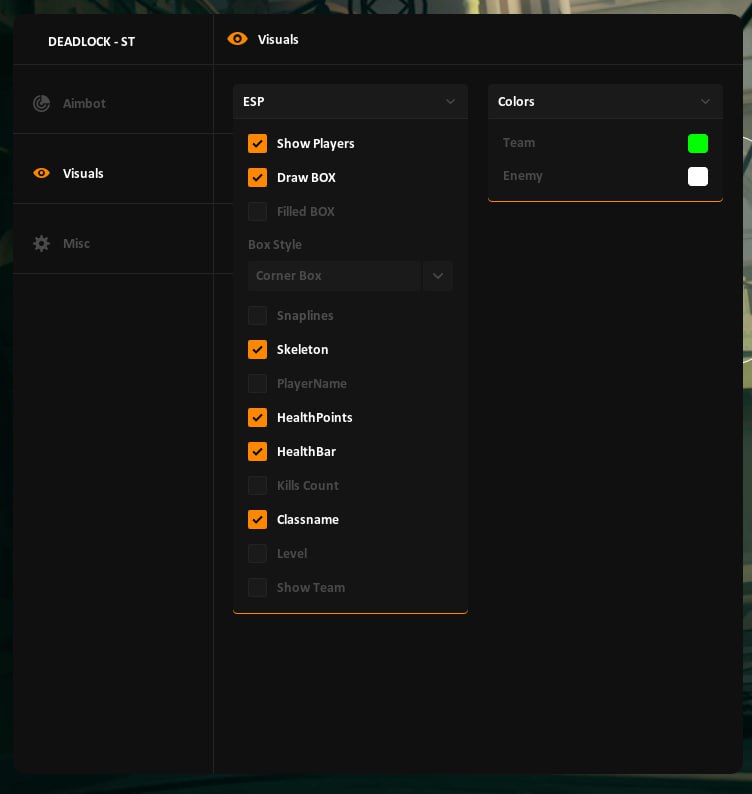Click the eye icon in the Visuals header
752x794 pixels.
coord(238,39)
